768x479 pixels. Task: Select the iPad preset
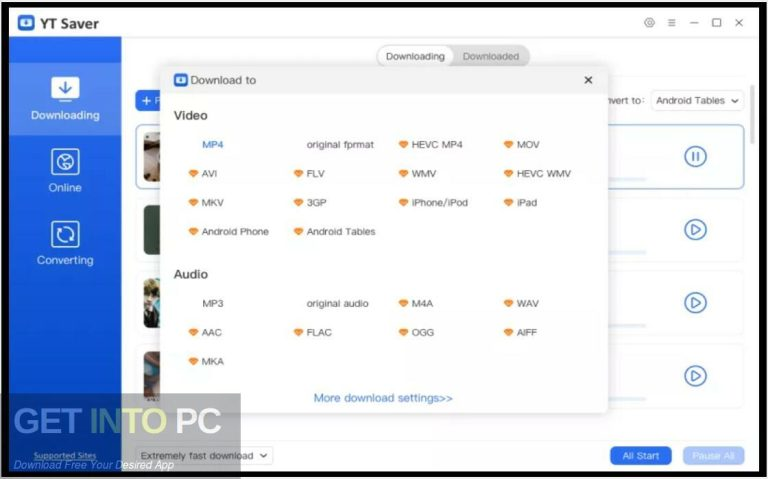(x=520, y=202)
